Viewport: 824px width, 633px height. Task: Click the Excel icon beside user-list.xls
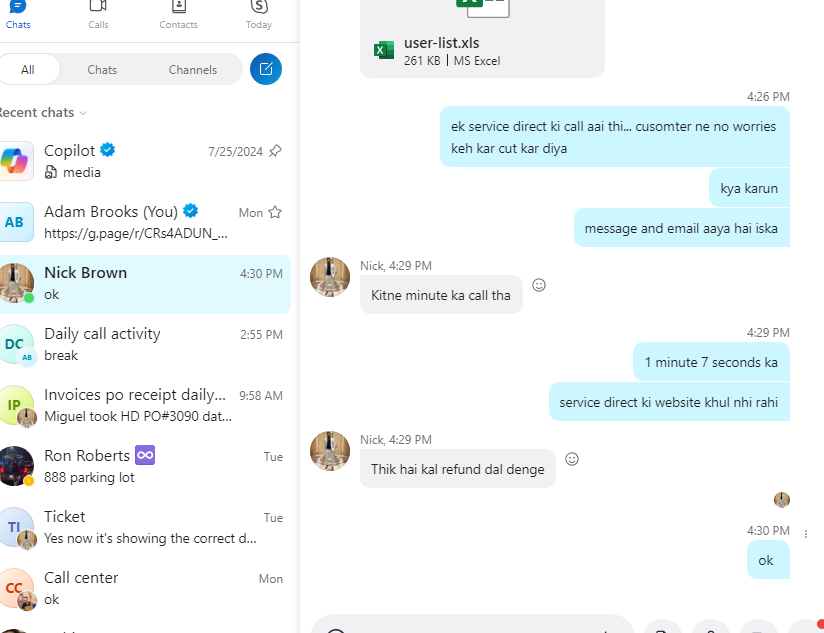(x=383, y=51)
